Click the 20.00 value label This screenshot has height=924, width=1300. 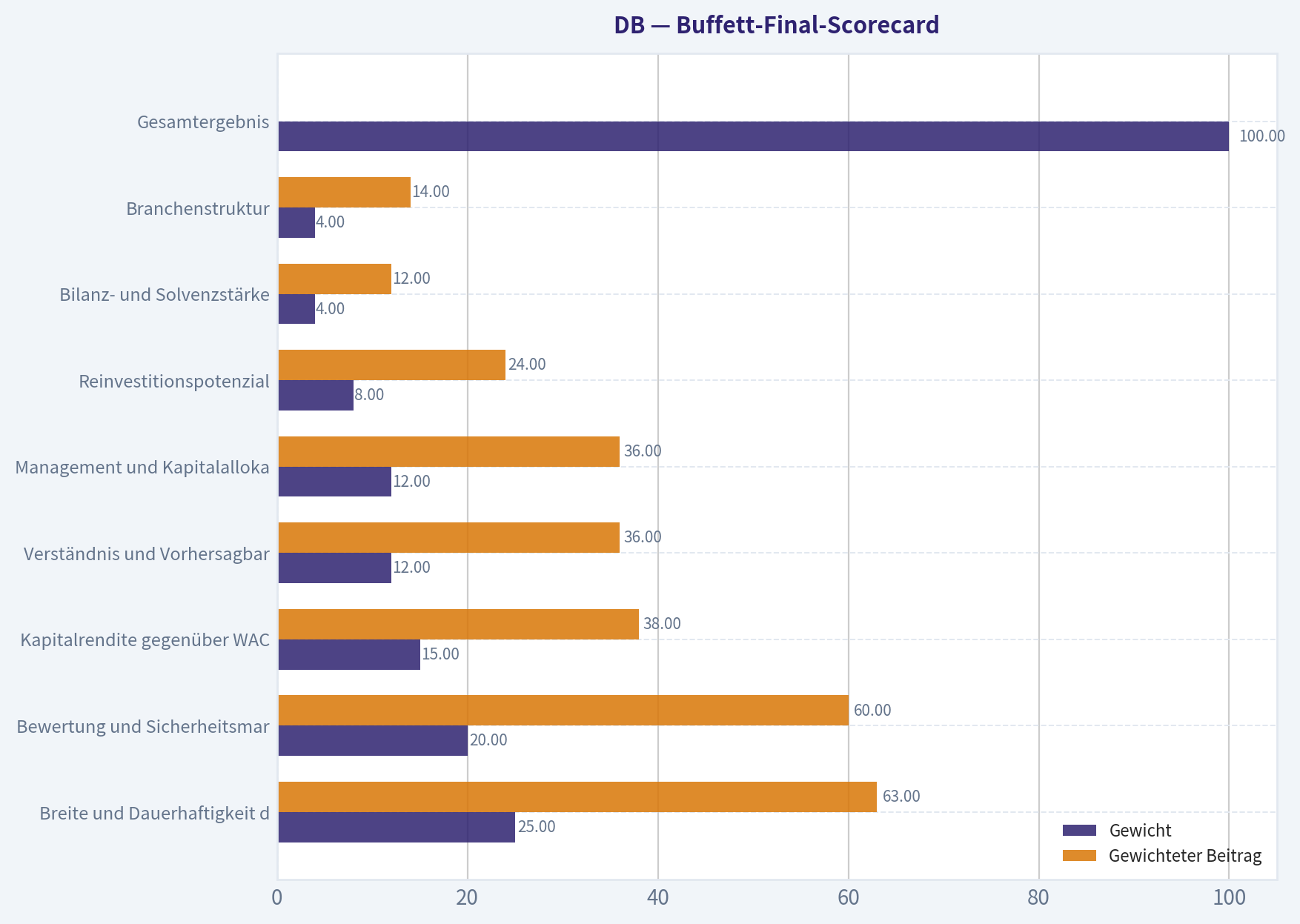[x=488, y=740]
